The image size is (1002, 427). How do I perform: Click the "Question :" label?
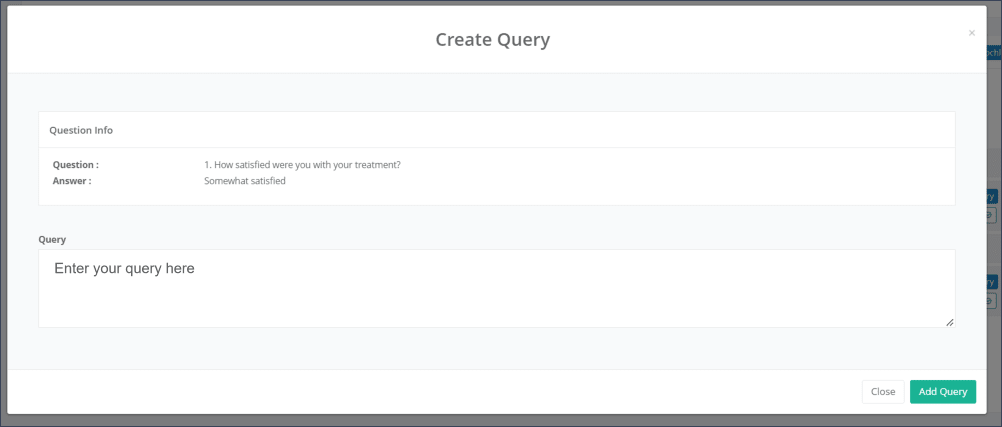pyautogui.click(x=76, y=165)
